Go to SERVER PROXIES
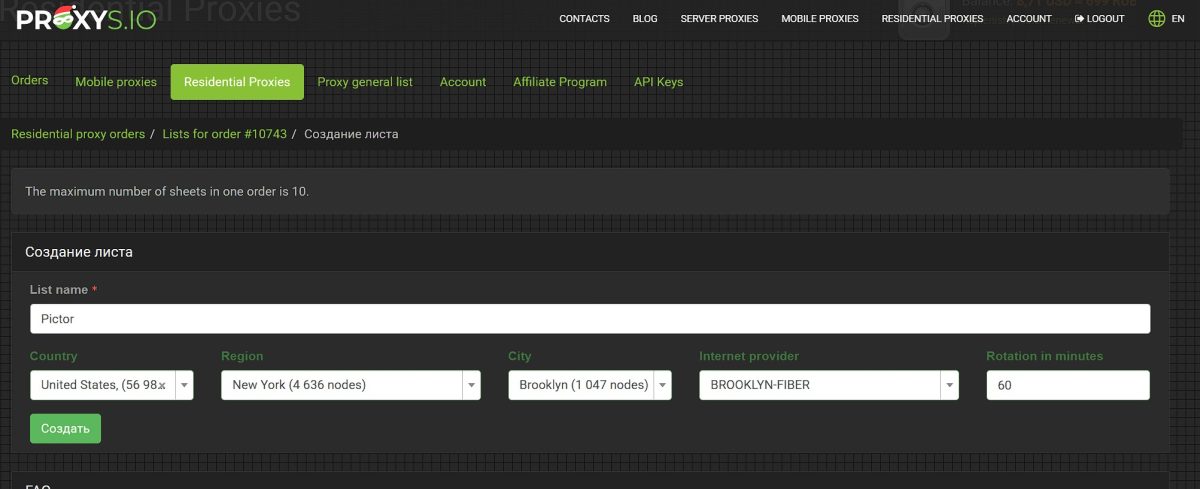Image resolution: width=1200 pixels, height=489 pixels. [719, 19]
